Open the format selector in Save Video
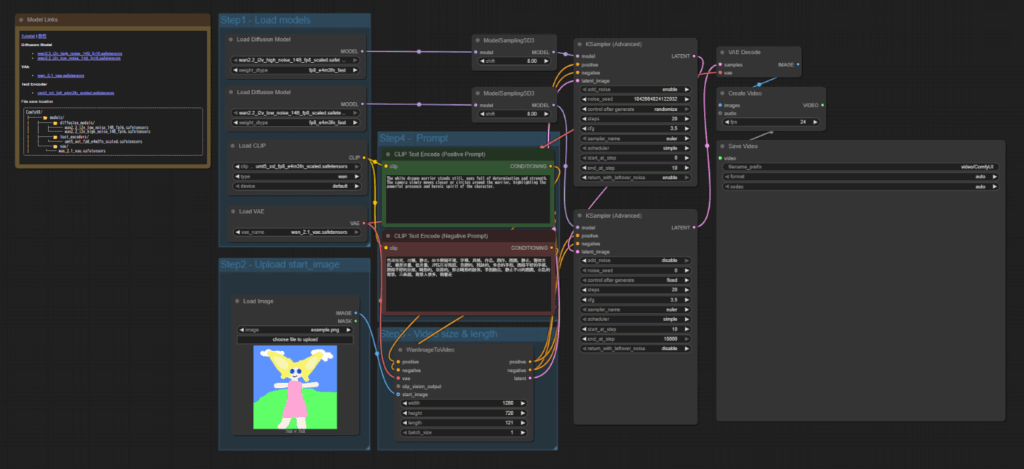 click(x=860, y=176)
